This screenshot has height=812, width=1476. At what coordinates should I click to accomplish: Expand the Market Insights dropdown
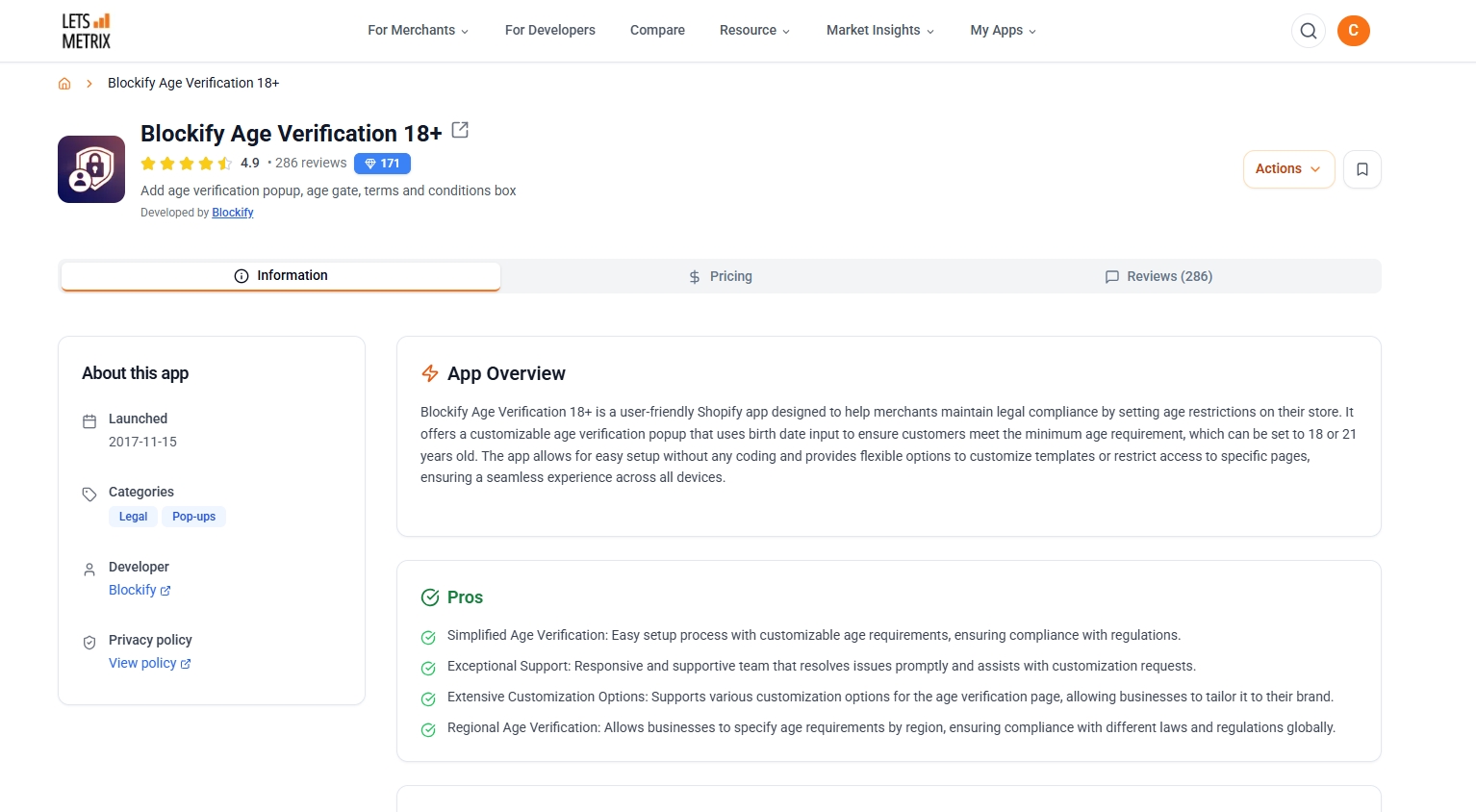pyautogui.click(x=880, y=30)
